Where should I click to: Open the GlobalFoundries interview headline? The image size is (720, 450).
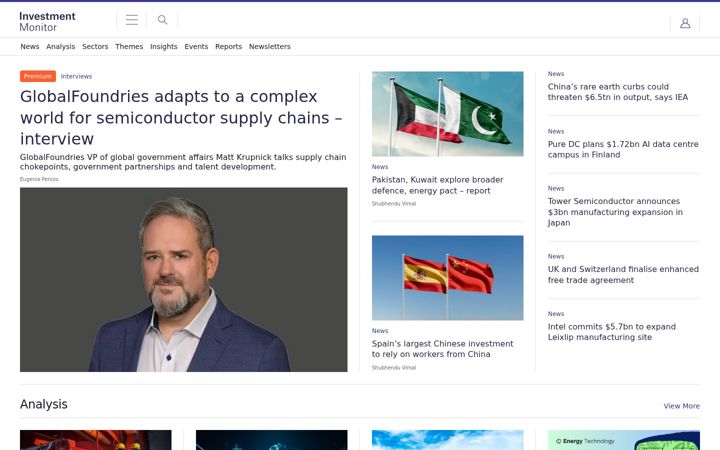click(x=181, y=118)
